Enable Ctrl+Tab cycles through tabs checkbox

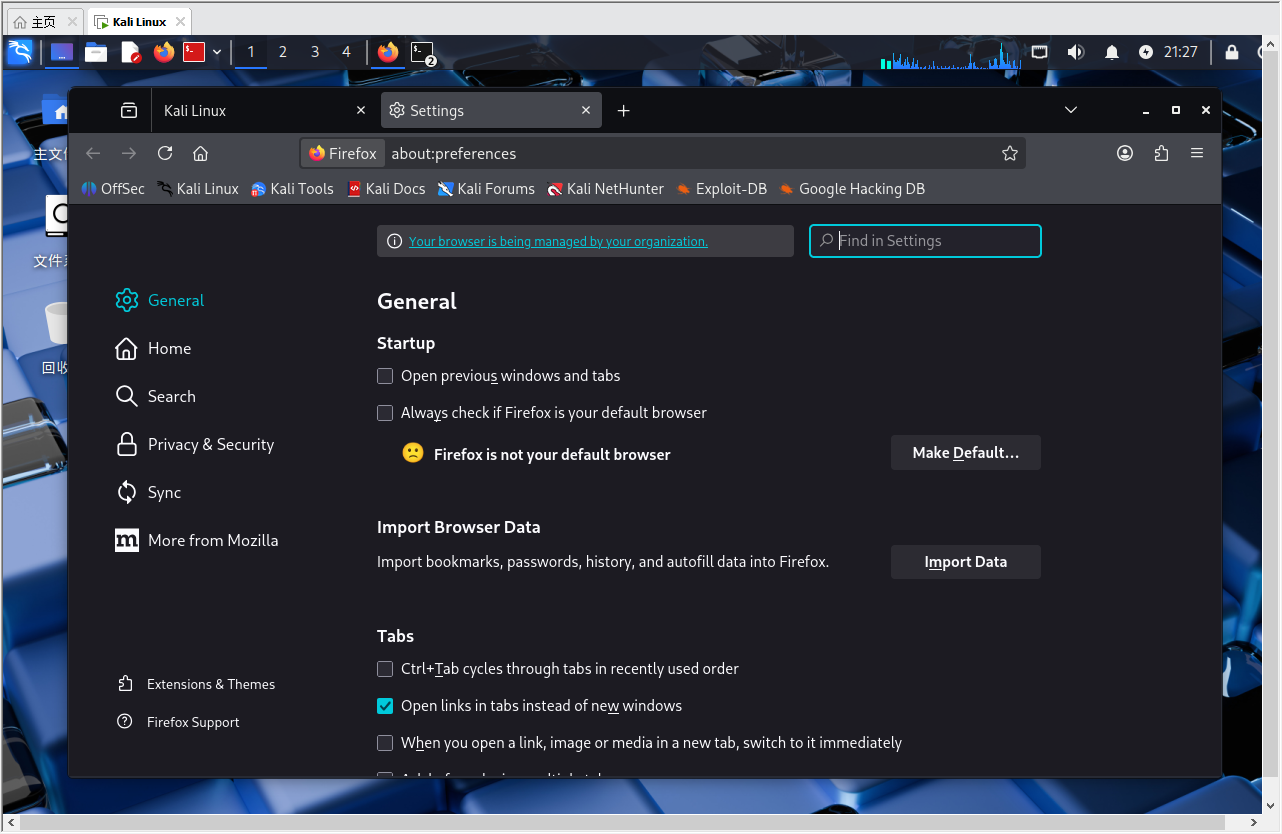click(385, 669)
